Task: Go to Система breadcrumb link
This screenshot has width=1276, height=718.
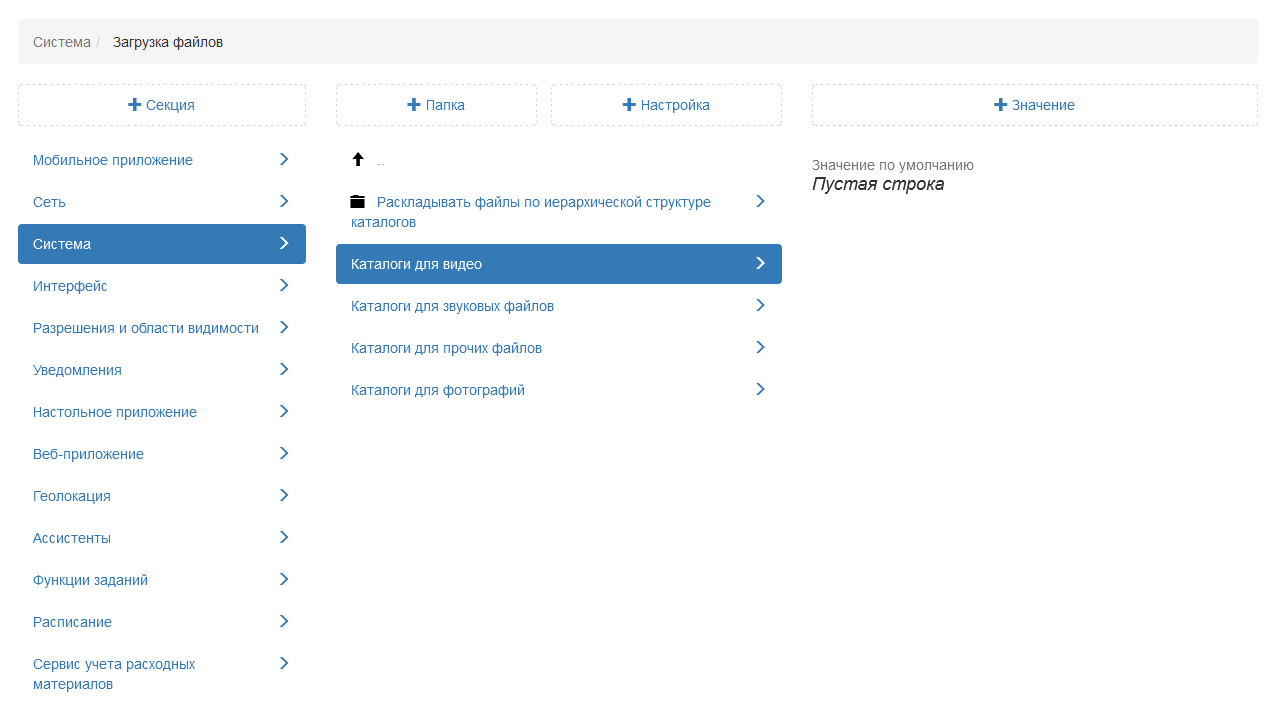Action: tap(61, 42)
